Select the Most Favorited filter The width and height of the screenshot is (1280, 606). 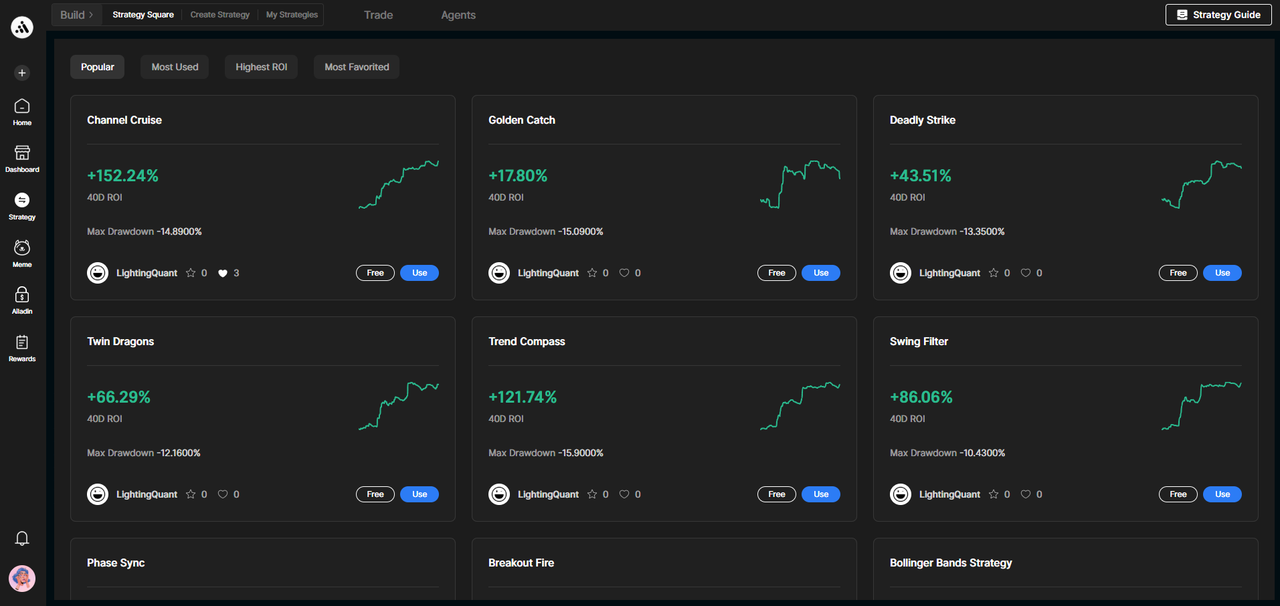[357, 67]
